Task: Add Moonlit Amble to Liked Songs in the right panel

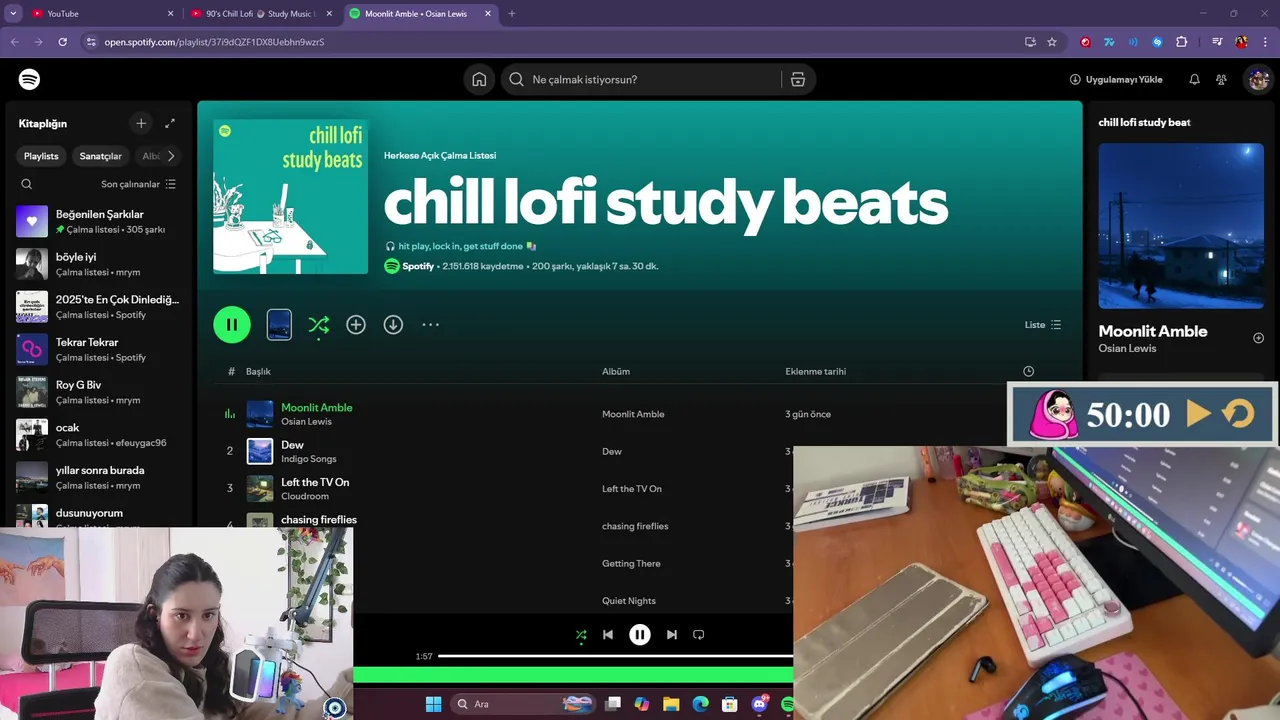Action: coord(1258,338)
